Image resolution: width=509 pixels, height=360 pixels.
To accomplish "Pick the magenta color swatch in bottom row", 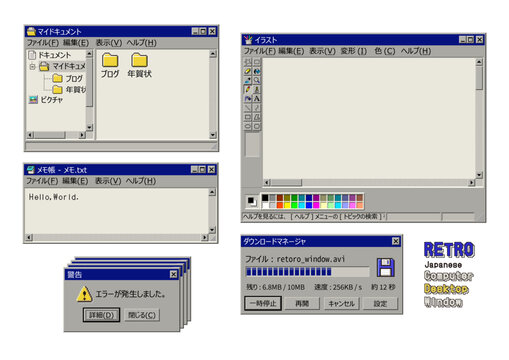I will [316, 205].
